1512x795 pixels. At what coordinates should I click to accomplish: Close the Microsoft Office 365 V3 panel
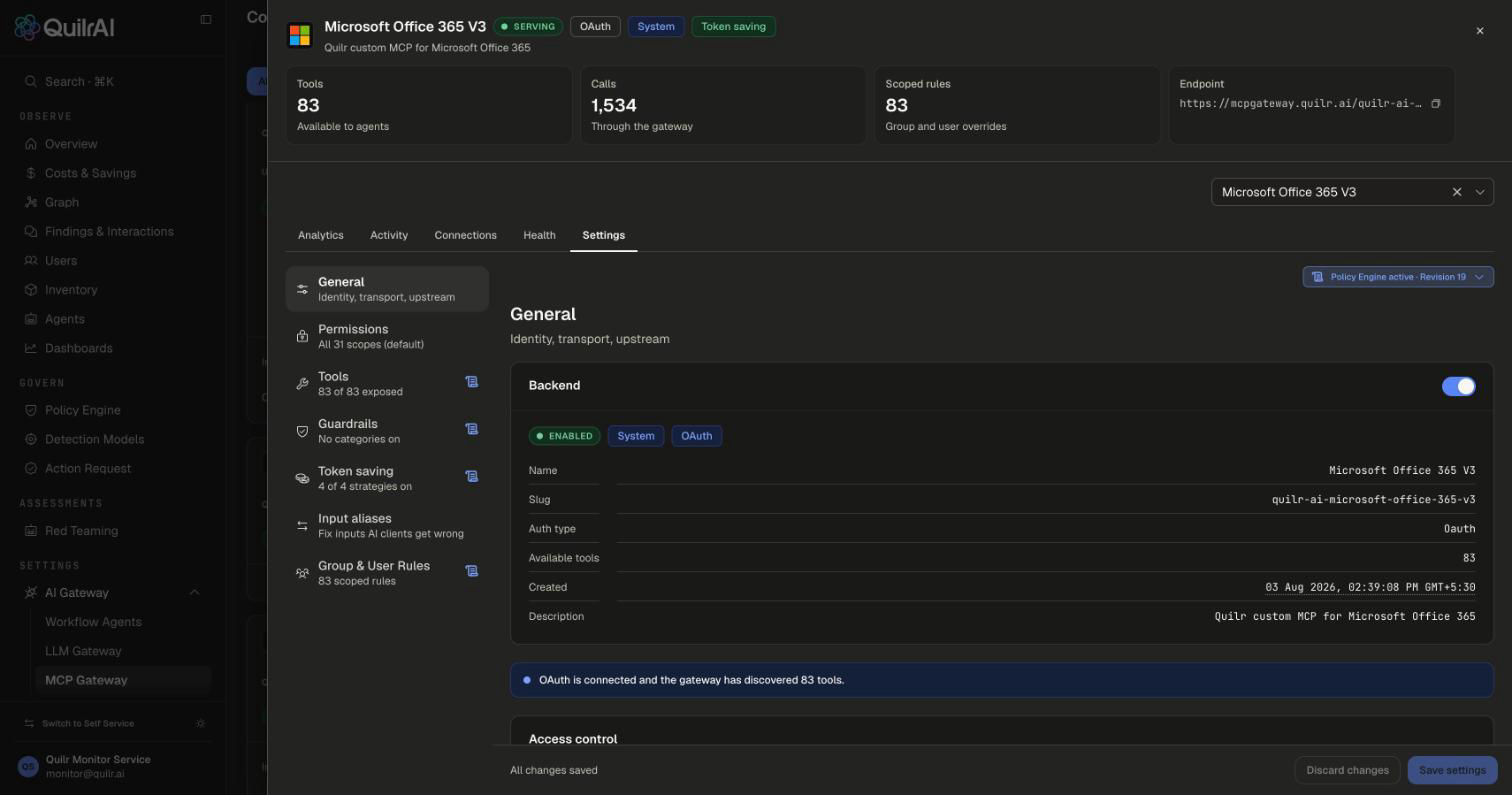[1480, 31]
